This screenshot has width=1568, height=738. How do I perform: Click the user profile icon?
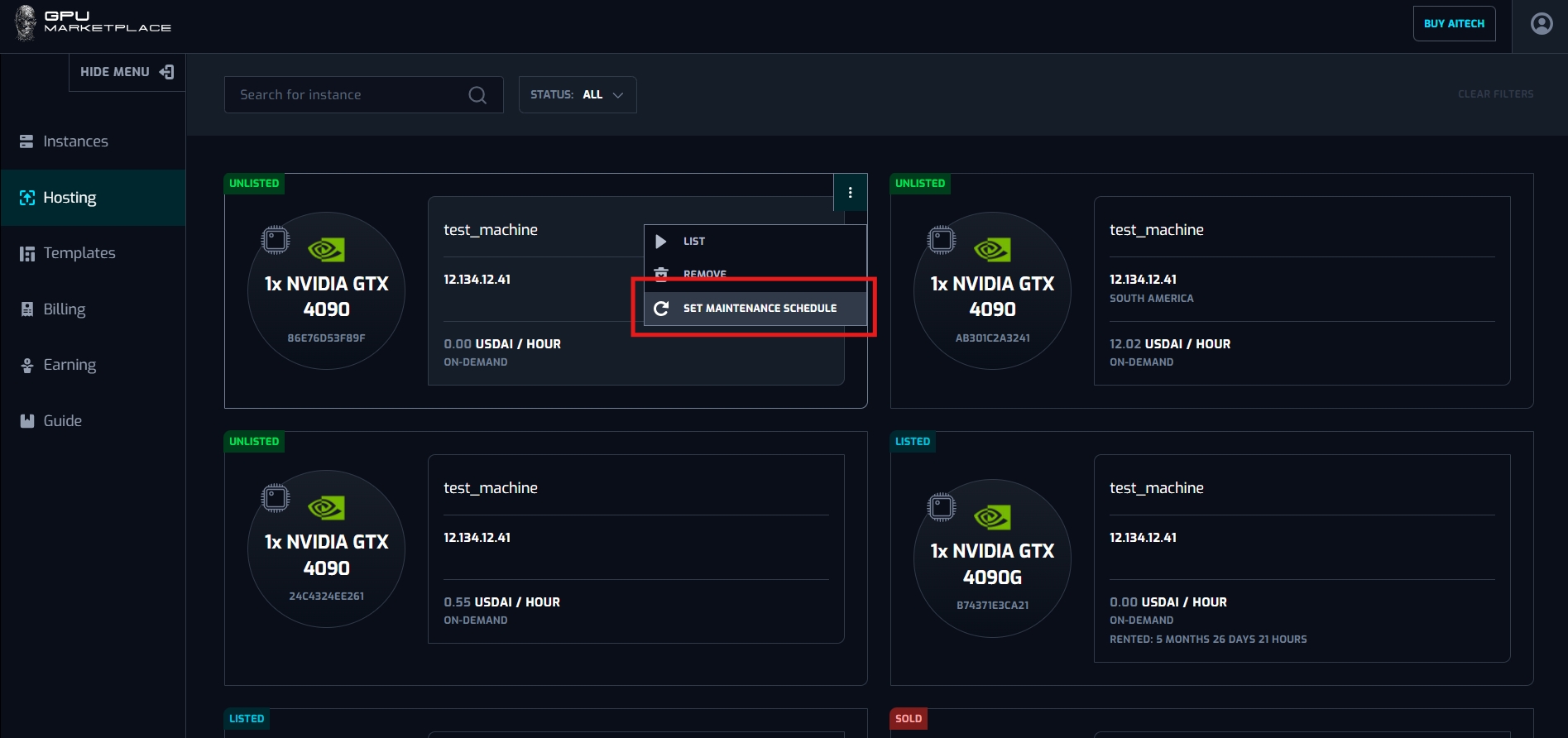pyautogui.click(x=1542, y=24)
